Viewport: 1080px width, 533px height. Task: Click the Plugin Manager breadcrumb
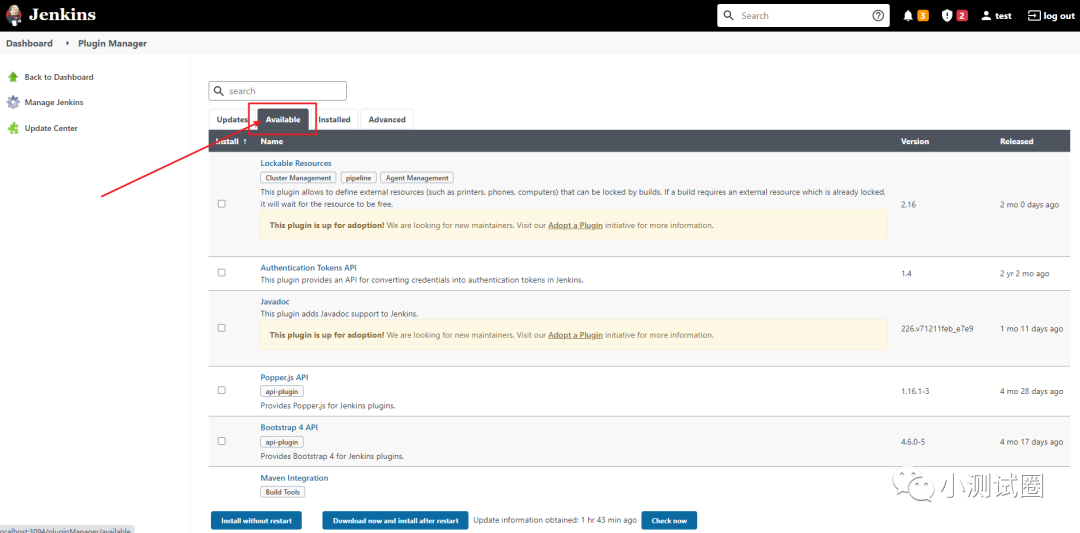pyautogui.click(x=112, y=43)
